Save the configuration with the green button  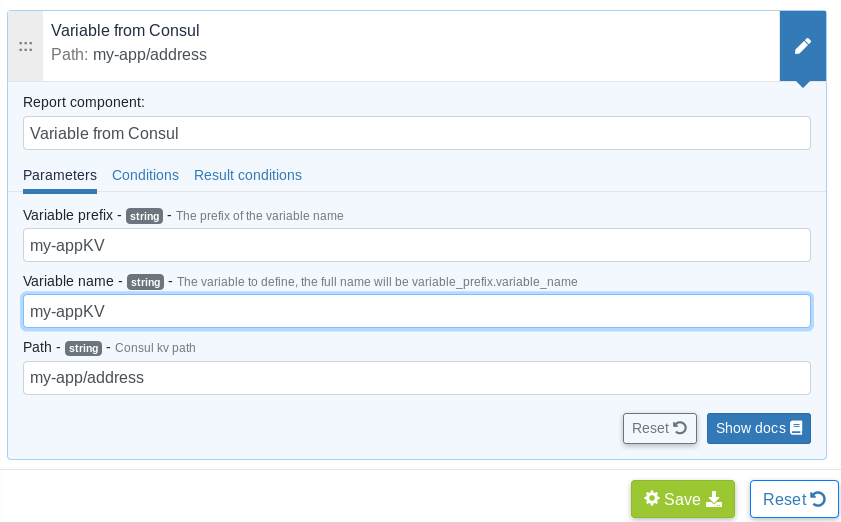point(682,499)
